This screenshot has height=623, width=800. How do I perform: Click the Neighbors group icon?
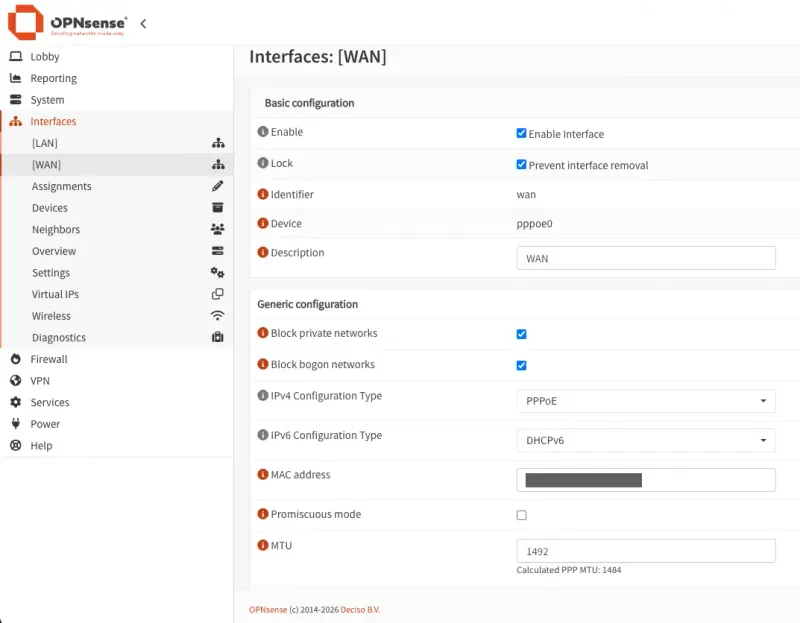click(x=219, y=229)
